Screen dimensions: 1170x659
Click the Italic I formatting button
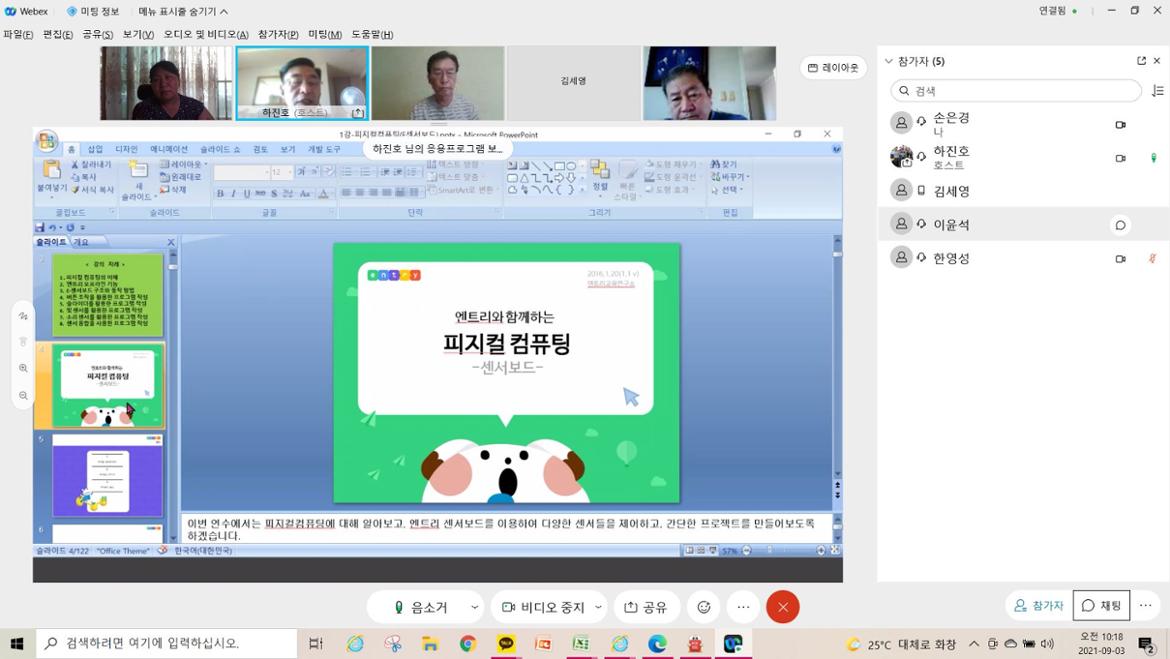tap(234, 193)
